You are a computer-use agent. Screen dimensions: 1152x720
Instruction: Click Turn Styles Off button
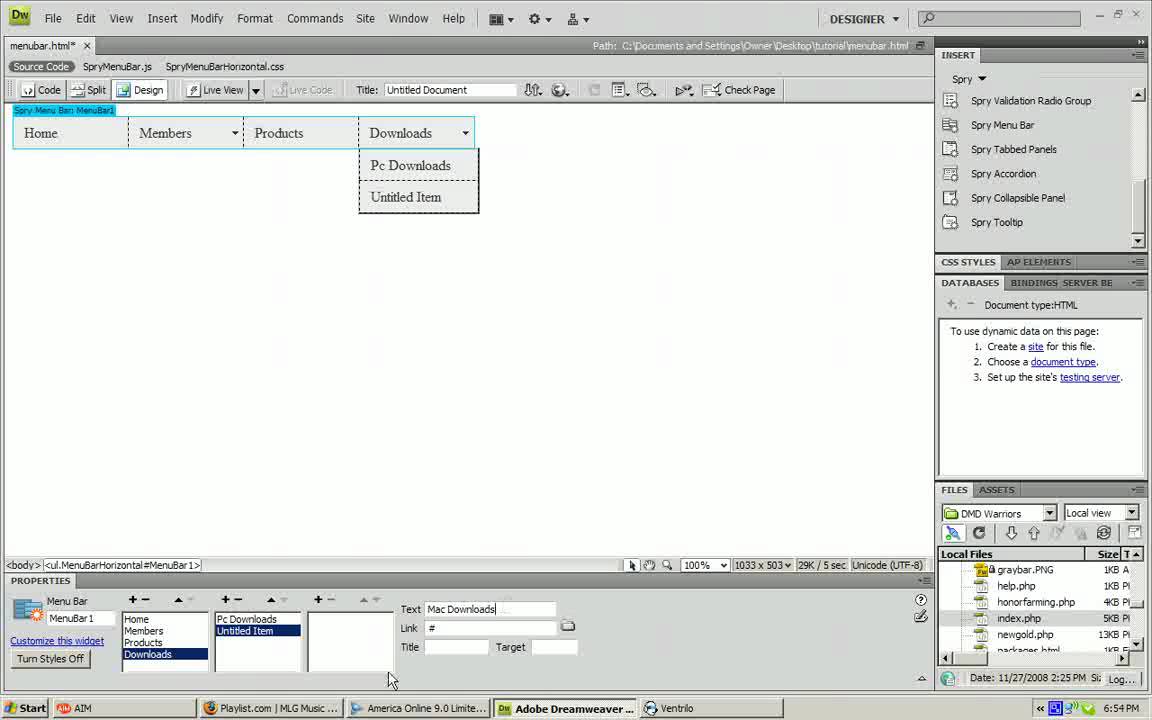tap(51, 658)
